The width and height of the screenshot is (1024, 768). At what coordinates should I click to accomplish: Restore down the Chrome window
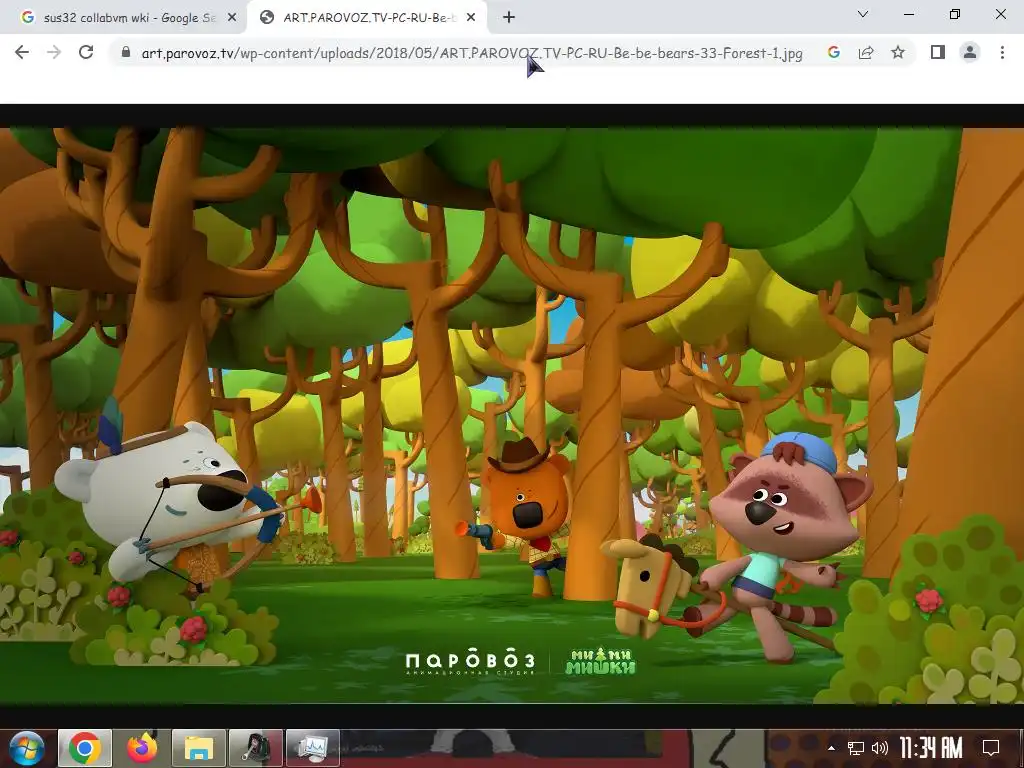click(955, 14)
